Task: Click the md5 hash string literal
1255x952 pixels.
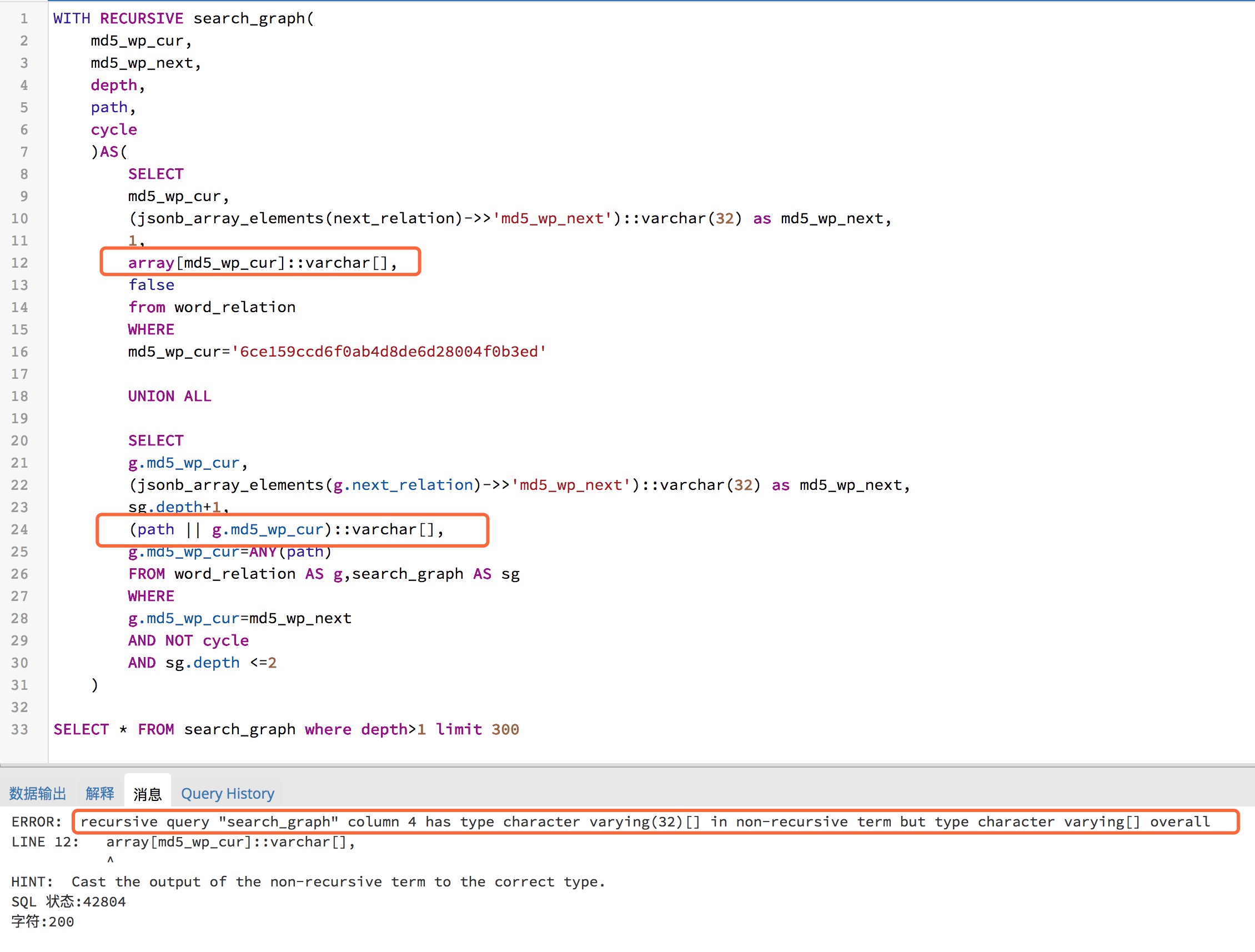Action: pos(388,352)
